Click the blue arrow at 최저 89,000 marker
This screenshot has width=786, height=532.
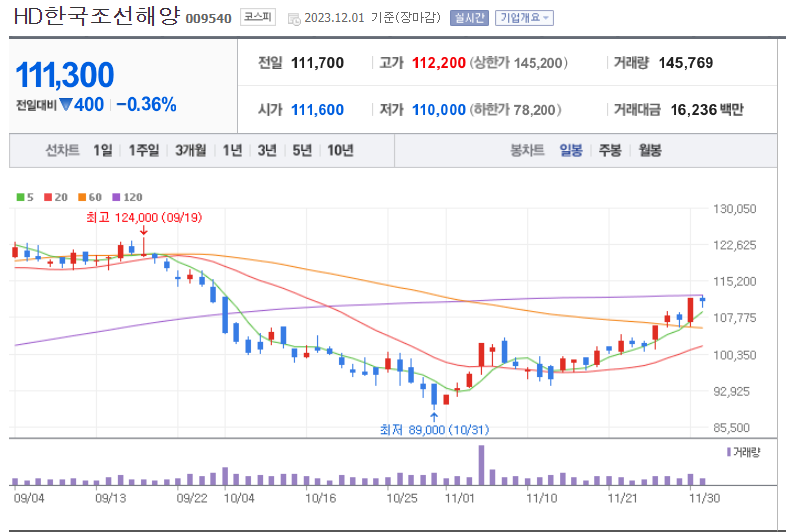tap(433, 414)
